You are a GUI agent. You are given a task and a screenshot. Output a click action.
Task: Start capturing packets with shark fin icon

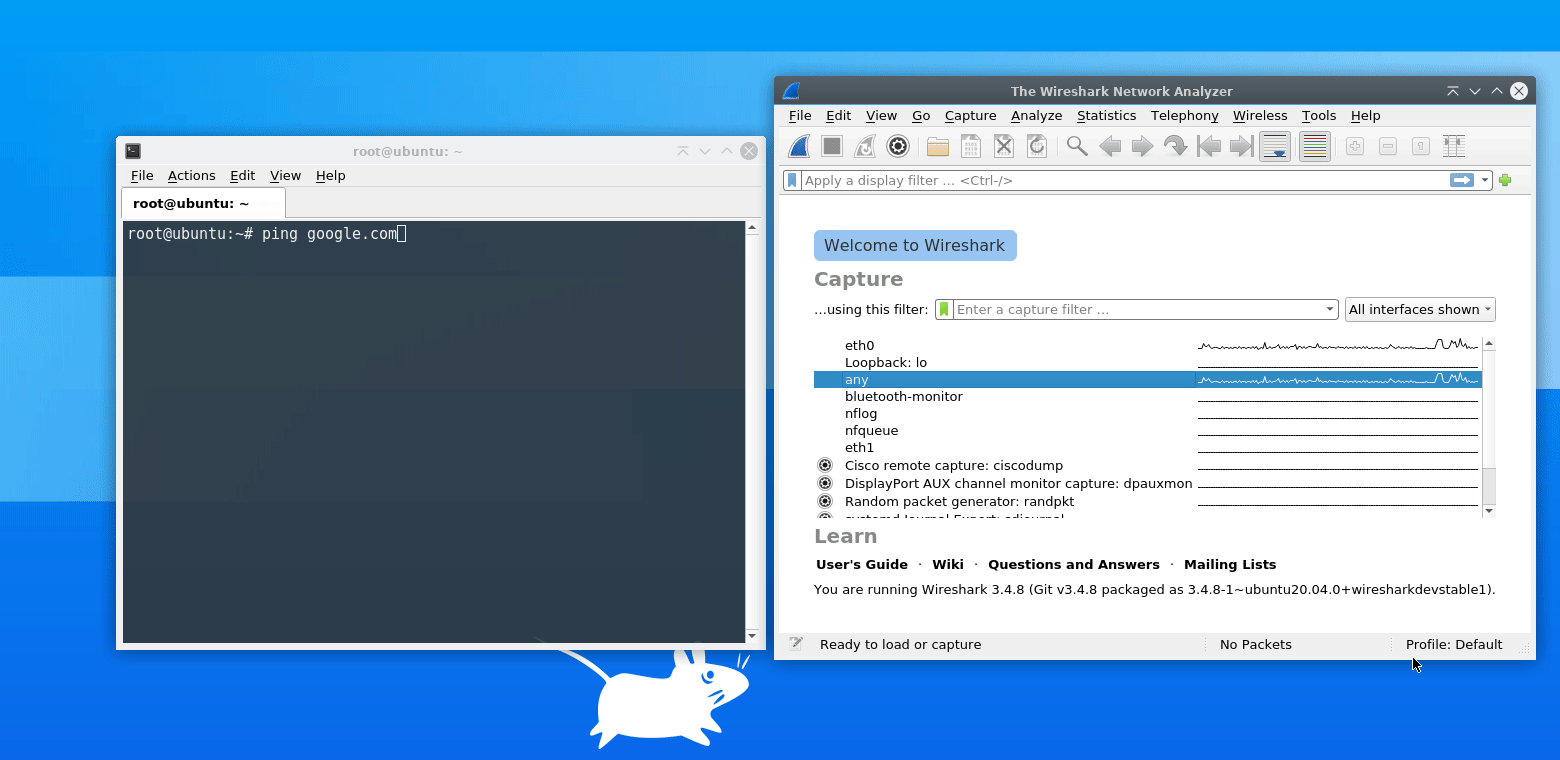(x=799, y=147)
